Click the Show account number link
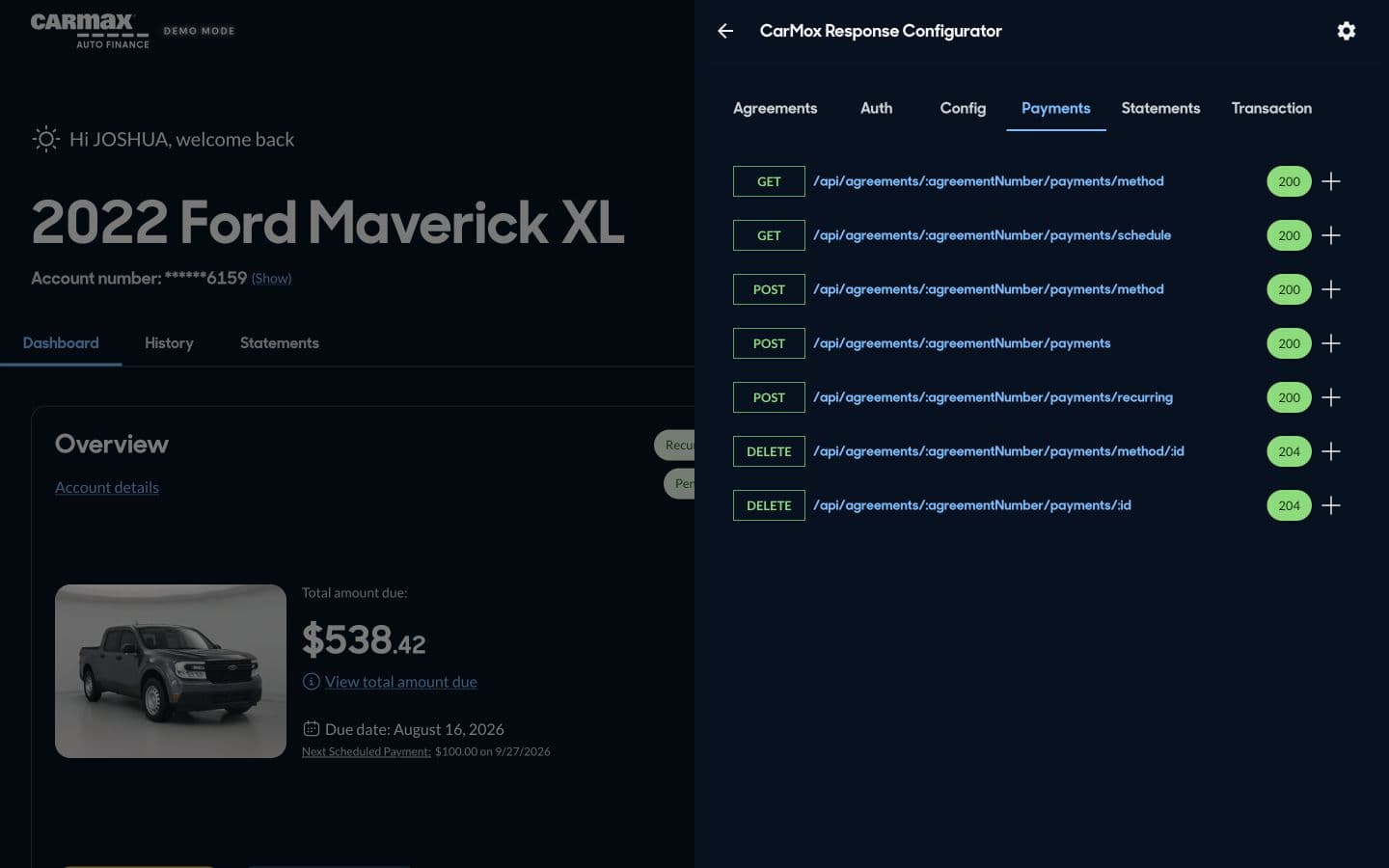Viewport: 1389px width, 868px height. click(271, 279)
